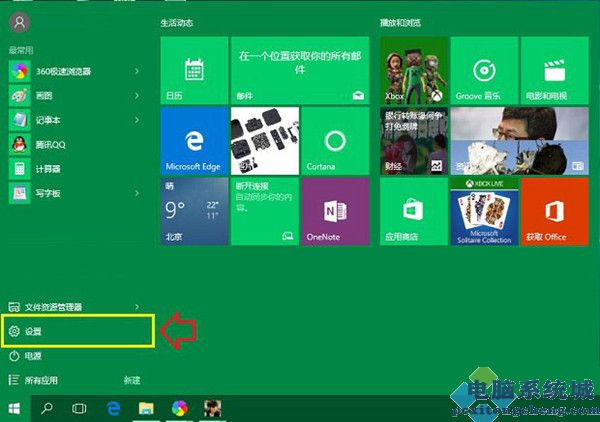Open Groove 音乐 tile
The width and height of the screenshot is (600, 422).
pos(484,70)
